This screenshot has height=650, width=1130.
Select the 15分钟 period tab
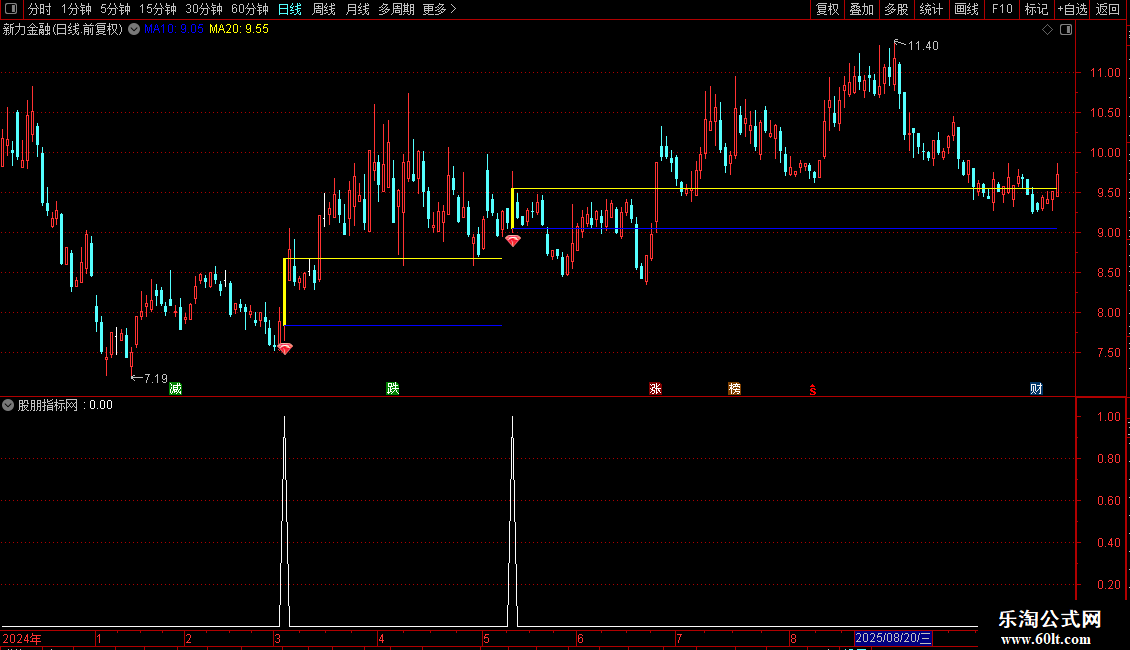click(x=158, y=9)
